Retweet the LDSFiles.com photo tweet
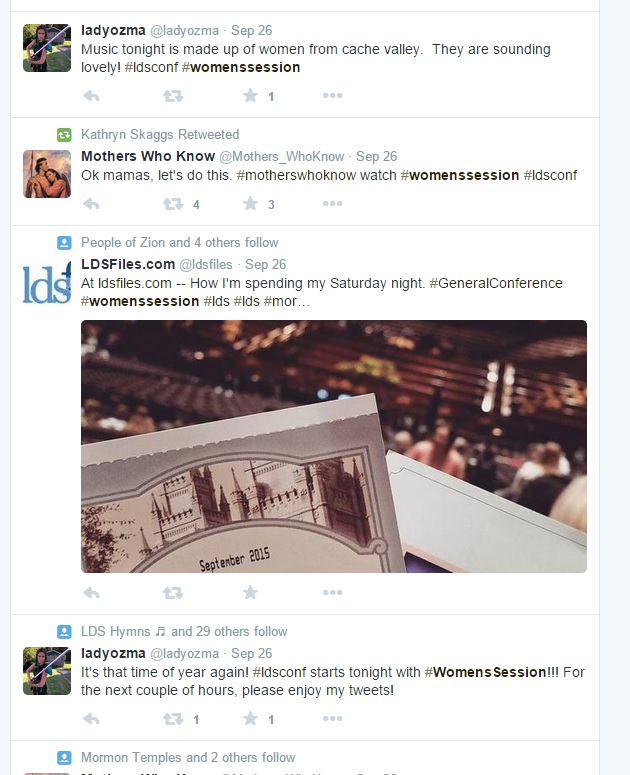 coord(173,592)
